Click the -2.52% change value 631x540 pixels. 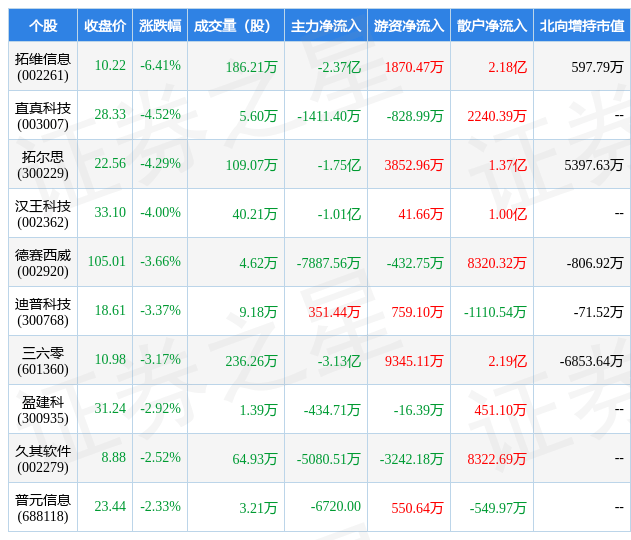(161, 457)
